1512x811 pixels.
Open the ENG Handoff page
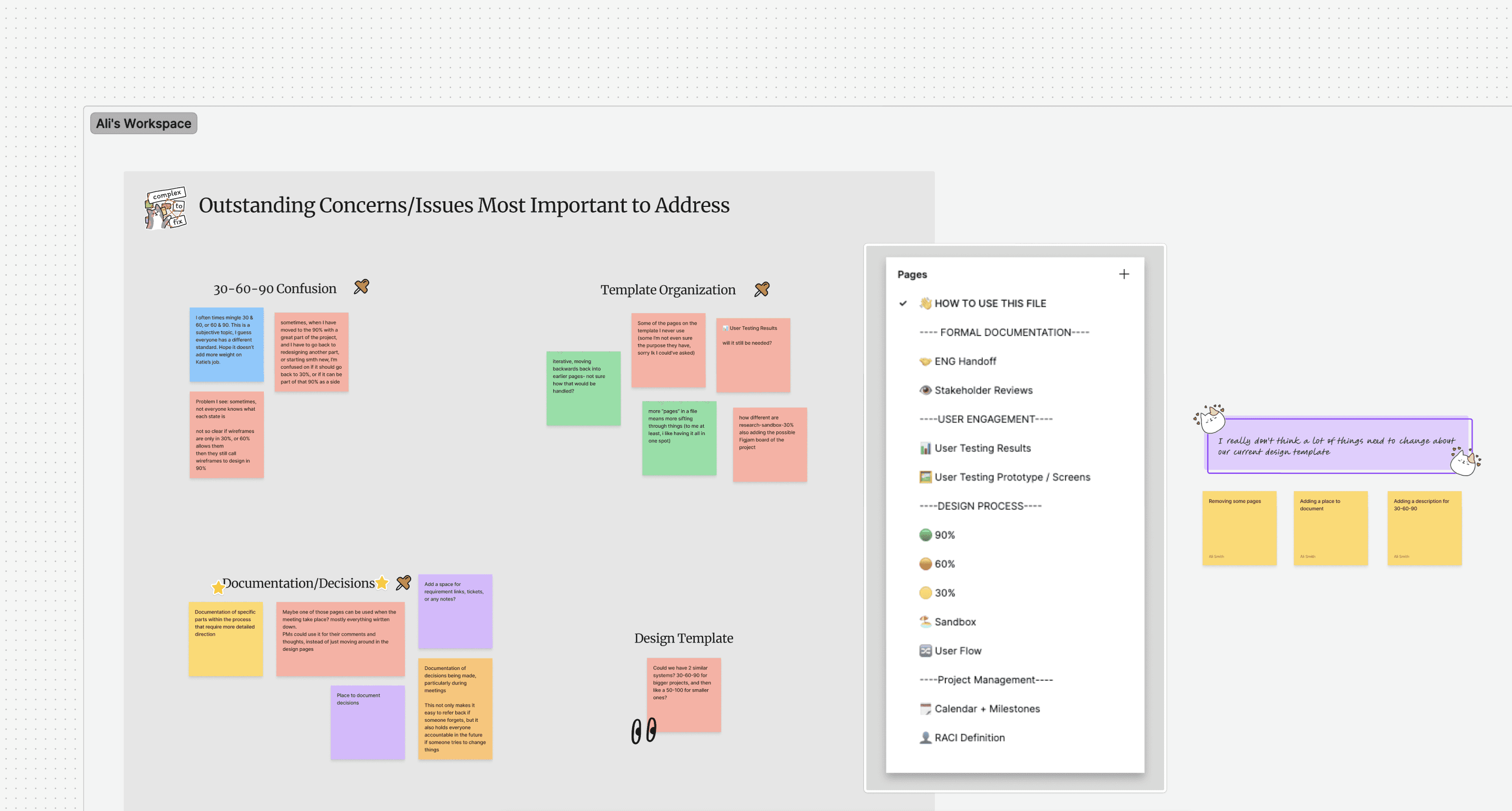[x=964, y=361]
